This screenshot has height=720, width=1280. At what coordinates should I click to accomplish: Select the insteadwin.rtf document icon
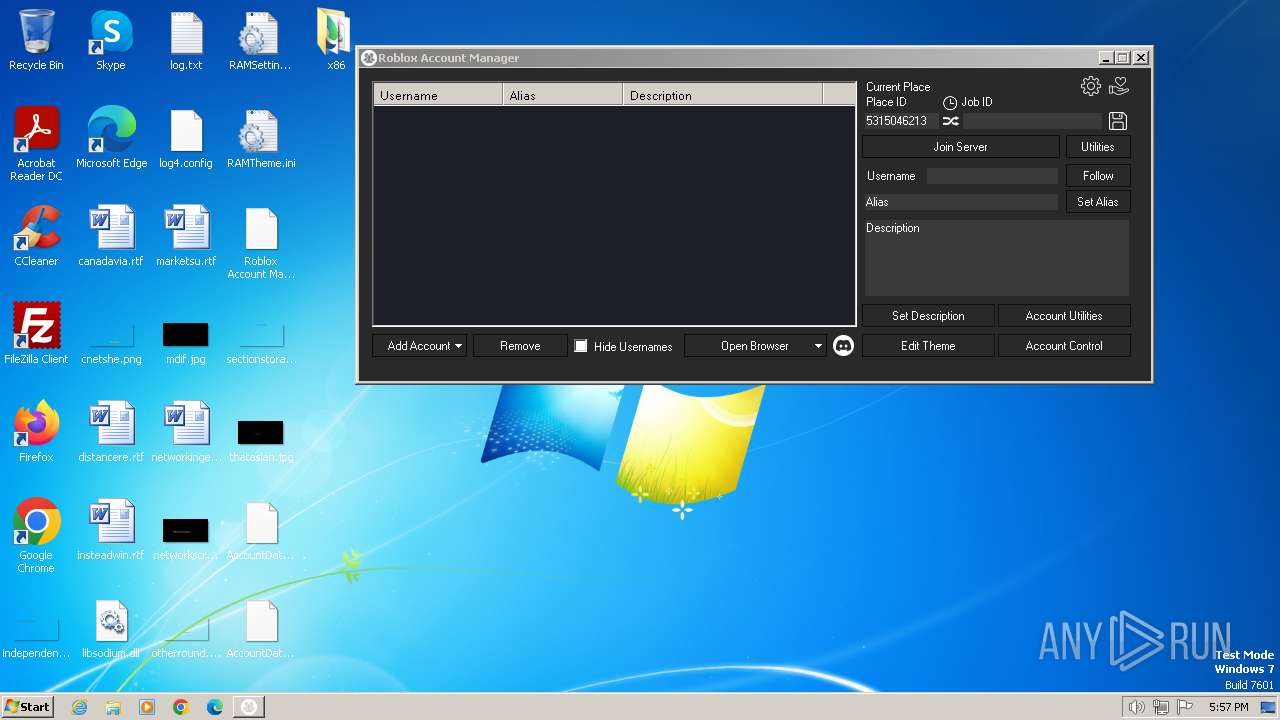[x=111, y=530]
